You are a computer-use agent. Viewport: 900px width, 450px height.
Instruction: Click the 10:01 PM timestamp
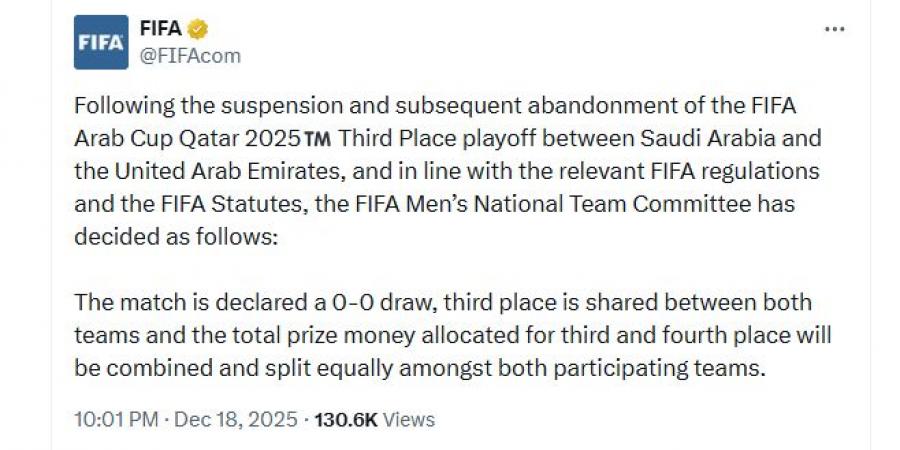tap(116, 420)
